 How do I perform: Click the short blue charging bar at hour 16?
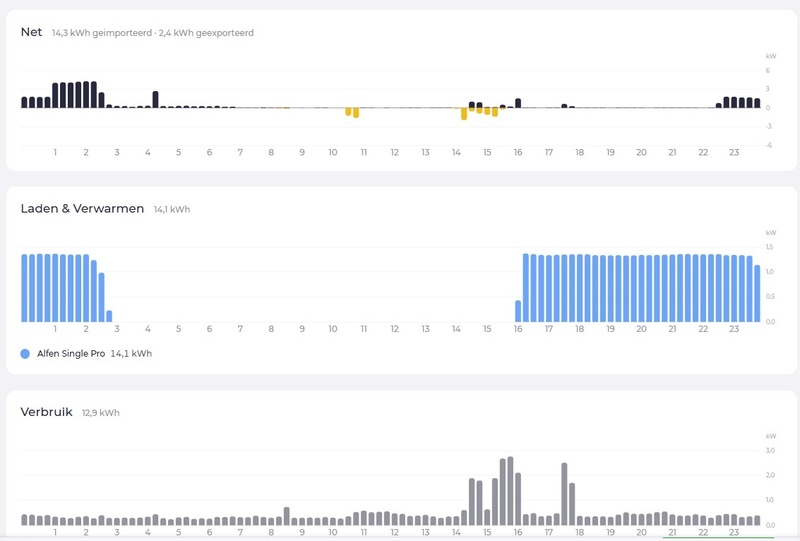coord(518,311)
